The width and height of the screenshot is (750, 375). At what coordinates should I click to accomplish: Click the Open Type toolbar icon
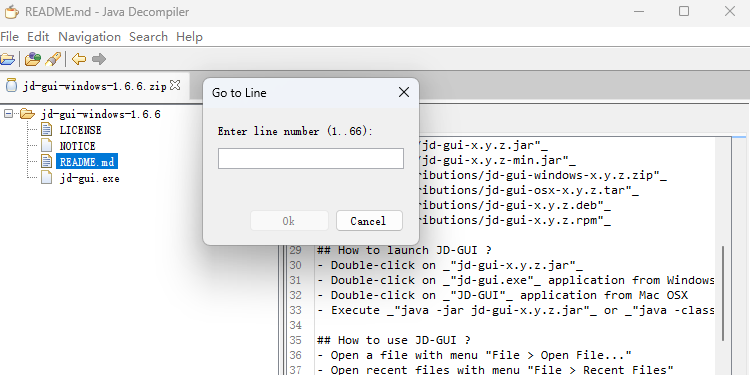pos(33,59)
